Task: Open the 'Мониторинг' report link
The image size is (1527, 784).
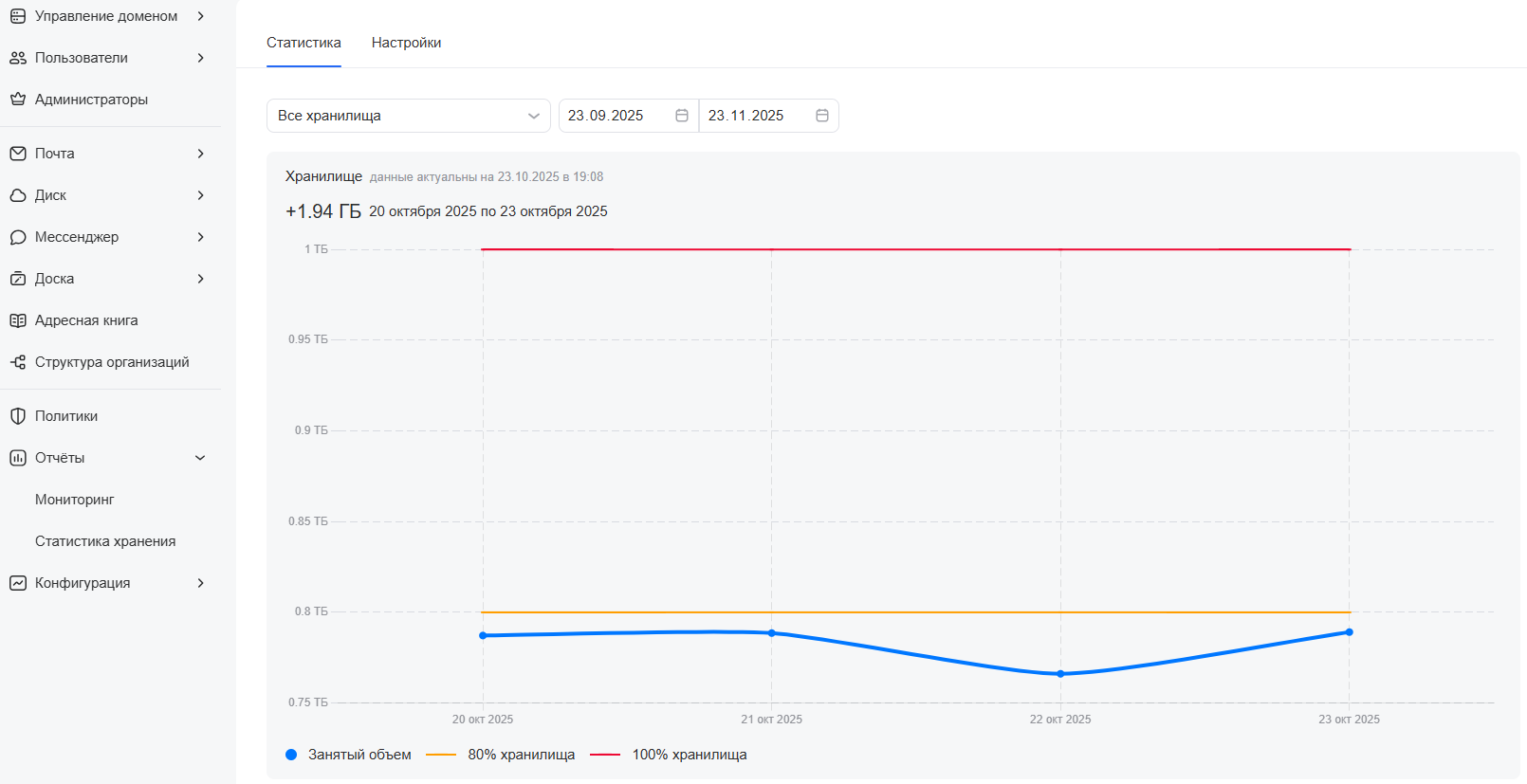Action: [75, 500]
